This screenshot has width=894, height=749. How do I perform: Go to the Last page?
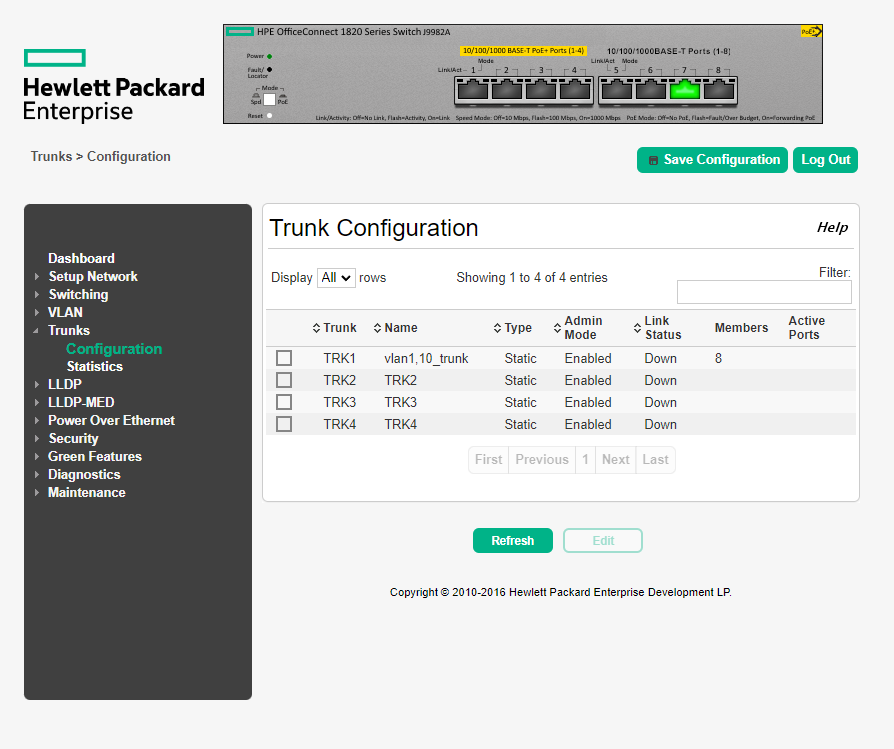(655, 459)
